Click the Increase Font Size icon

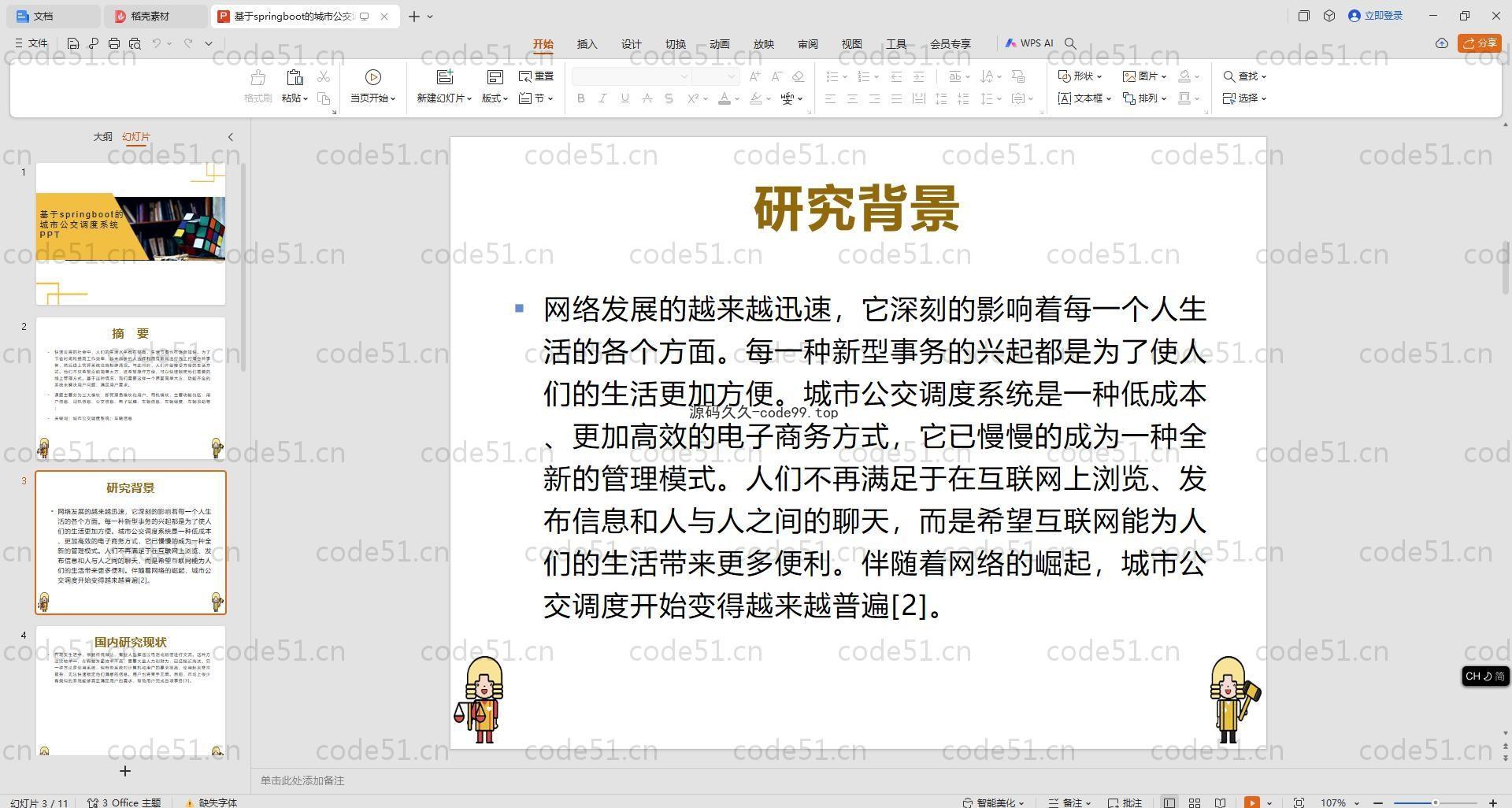point(755,76)
